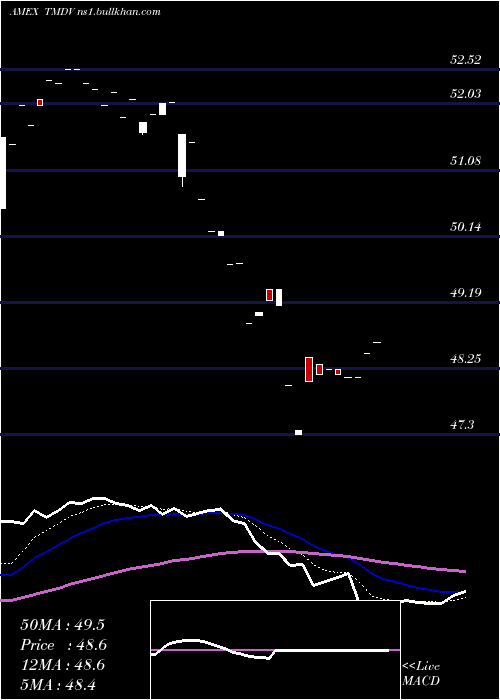Click the small red candlestick on the 52.03 line

[40, 103]
